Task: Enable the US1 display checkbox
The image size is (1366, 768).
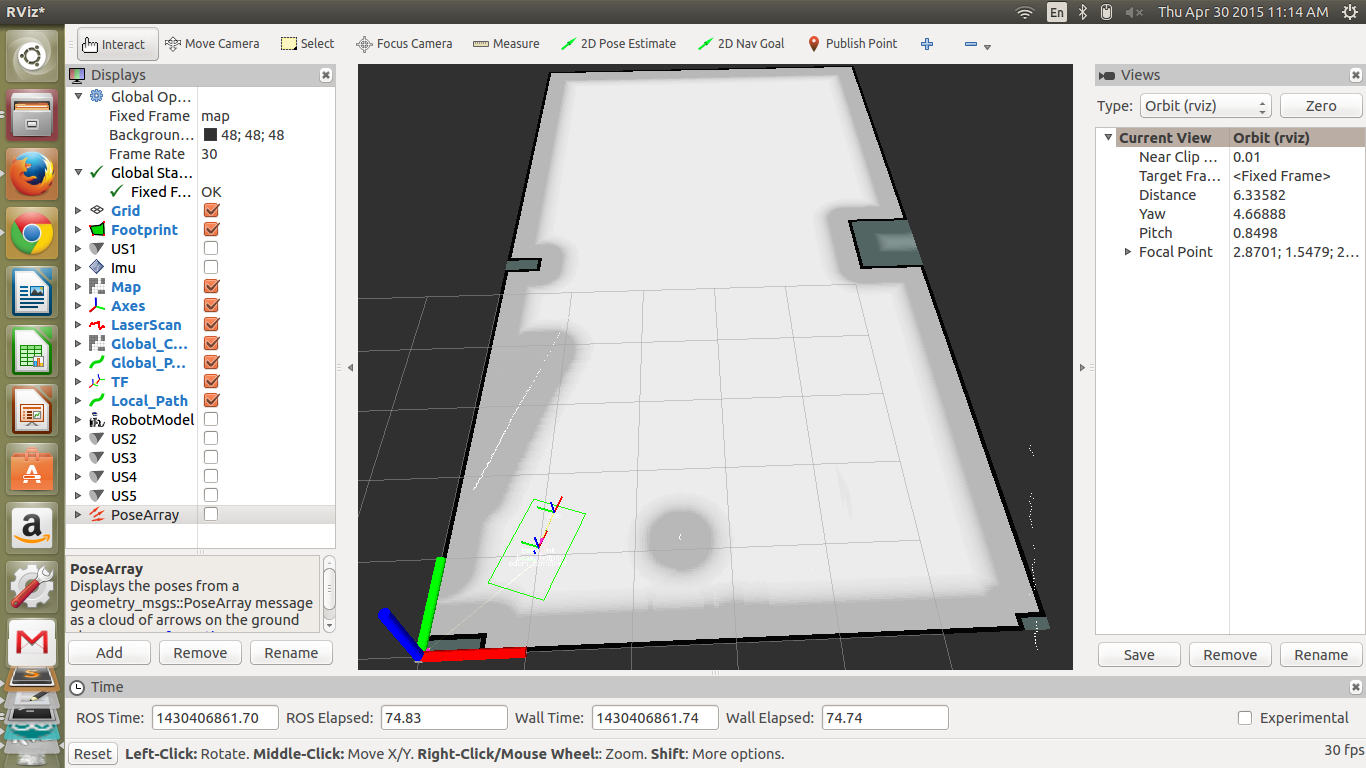Action: pos(211,249)
